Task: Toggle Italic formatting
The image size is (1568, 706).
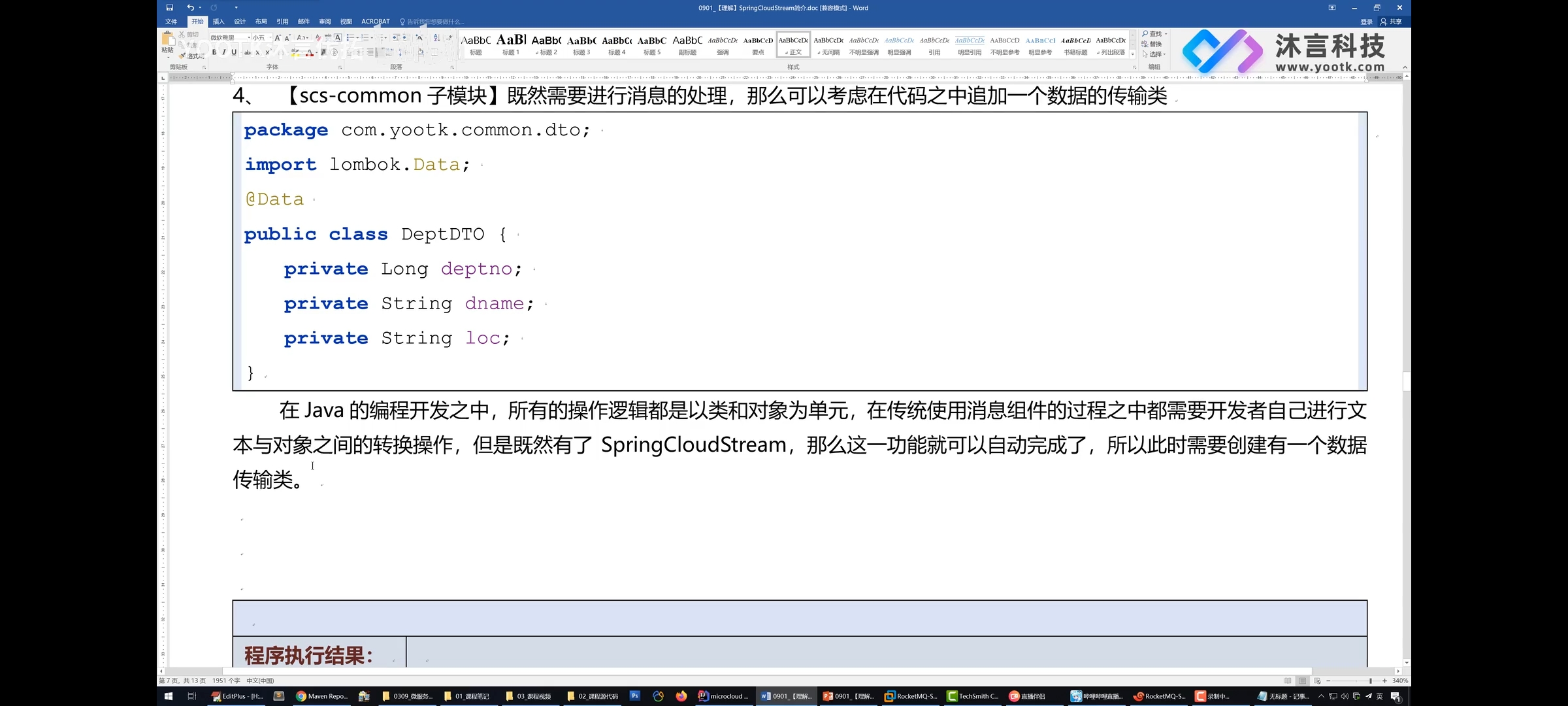Action: pyautogui.click(x=224, y=52)
